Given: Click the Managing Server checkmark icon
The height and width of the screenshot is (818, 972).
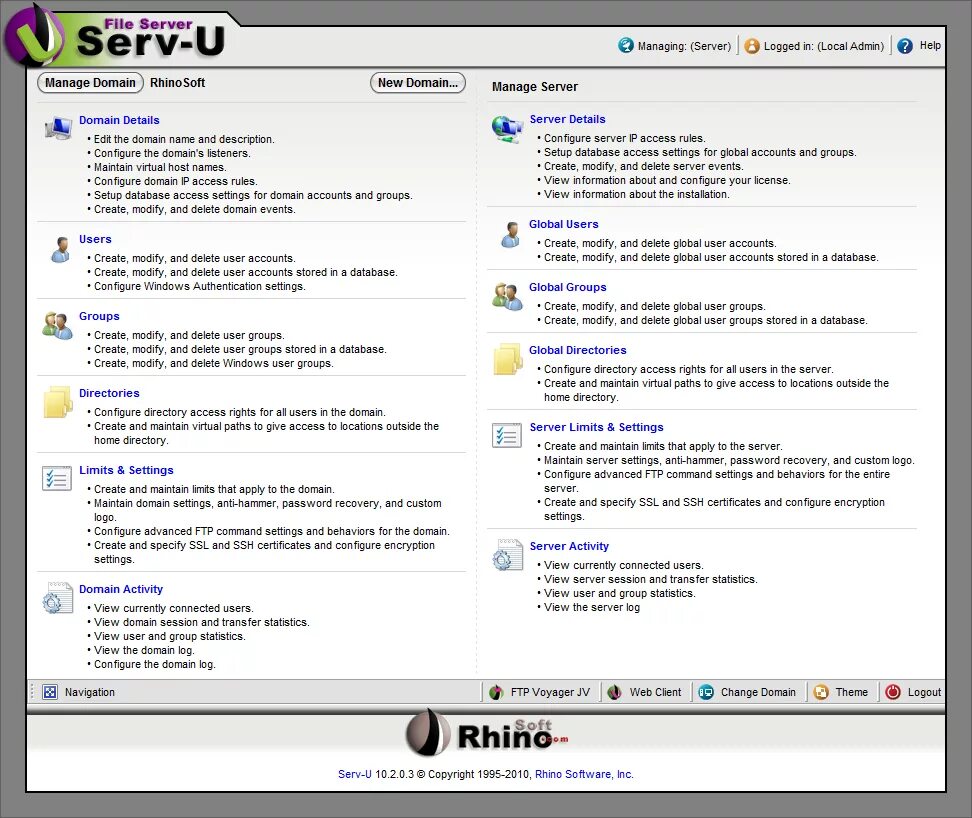Looking at the screenshot, I should [625, 45].
